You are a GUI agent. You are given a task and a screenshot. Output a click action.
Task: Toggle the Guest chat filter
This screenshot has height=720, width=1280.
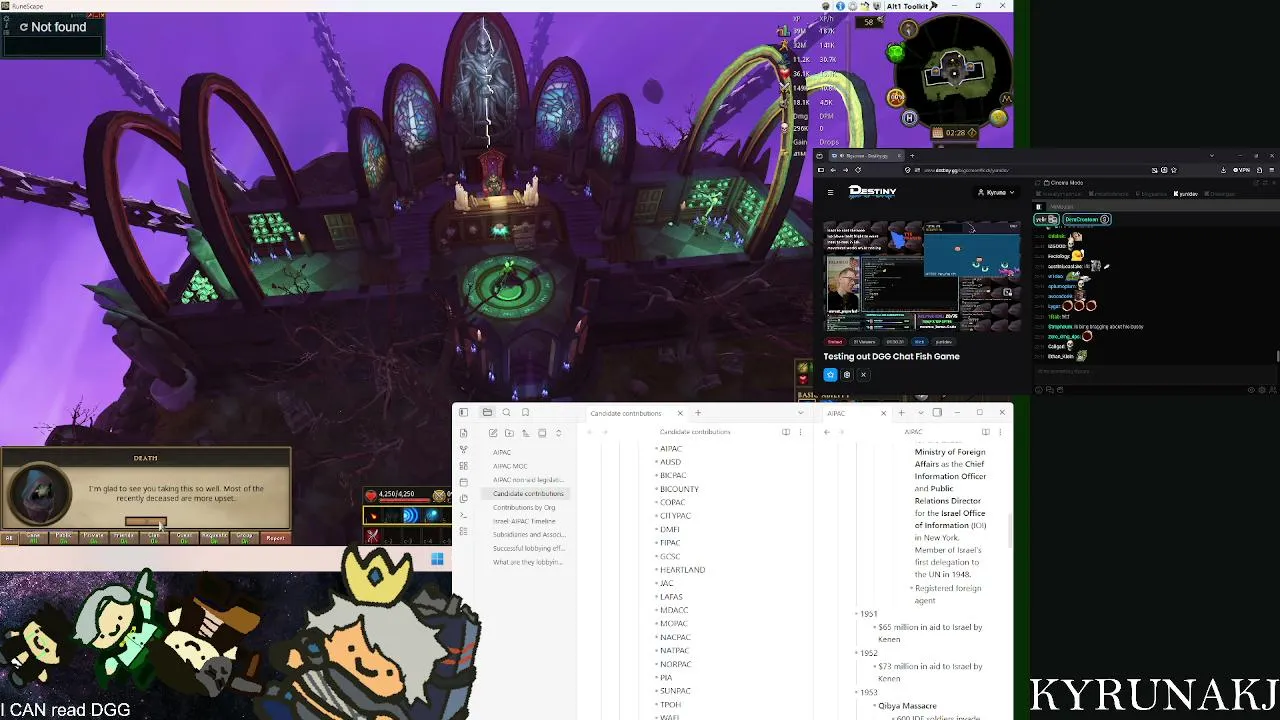tap(184, 538)
